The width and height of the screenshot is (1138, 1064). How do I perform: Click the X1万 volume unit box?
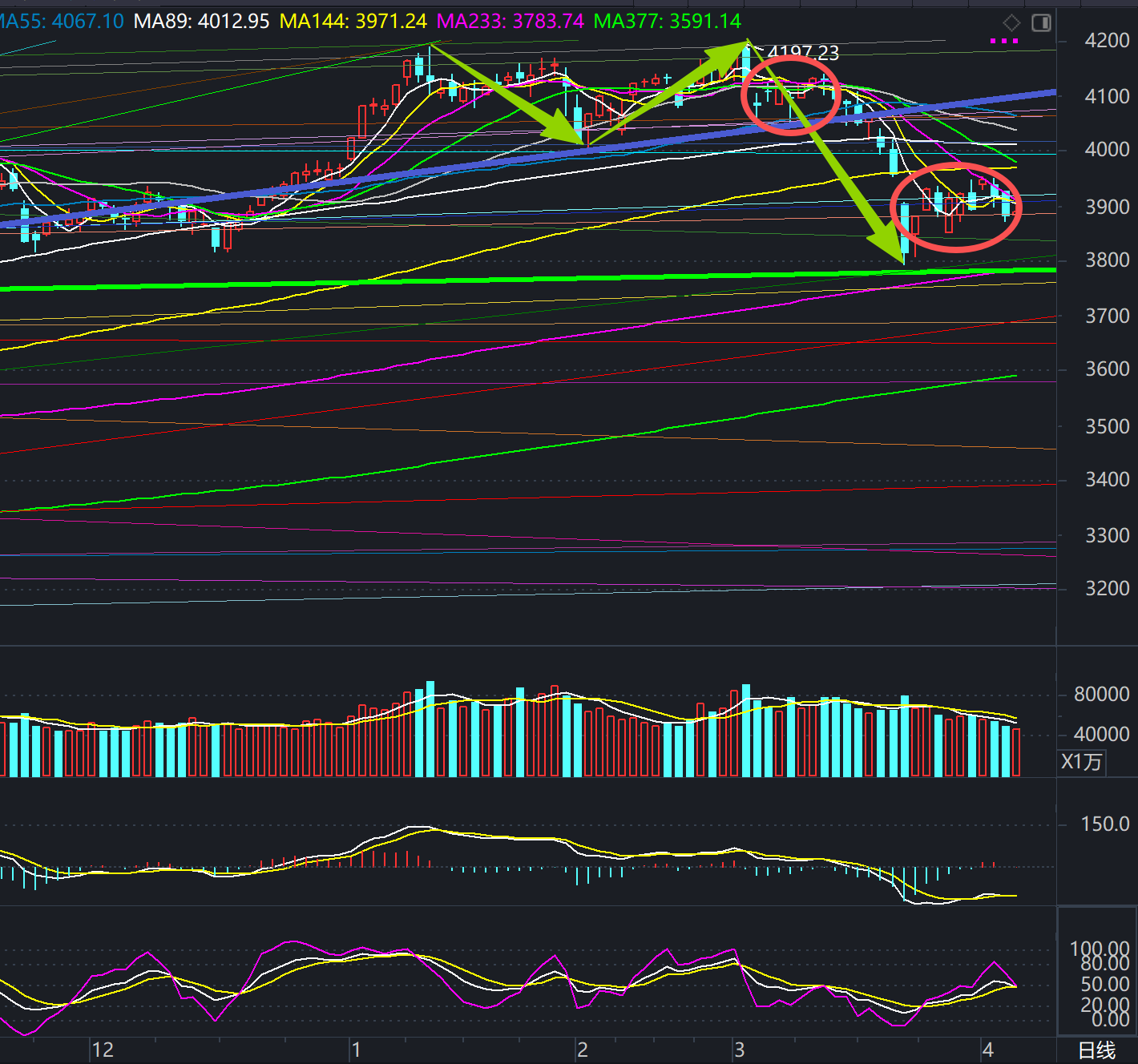[x=1081, y=761]
